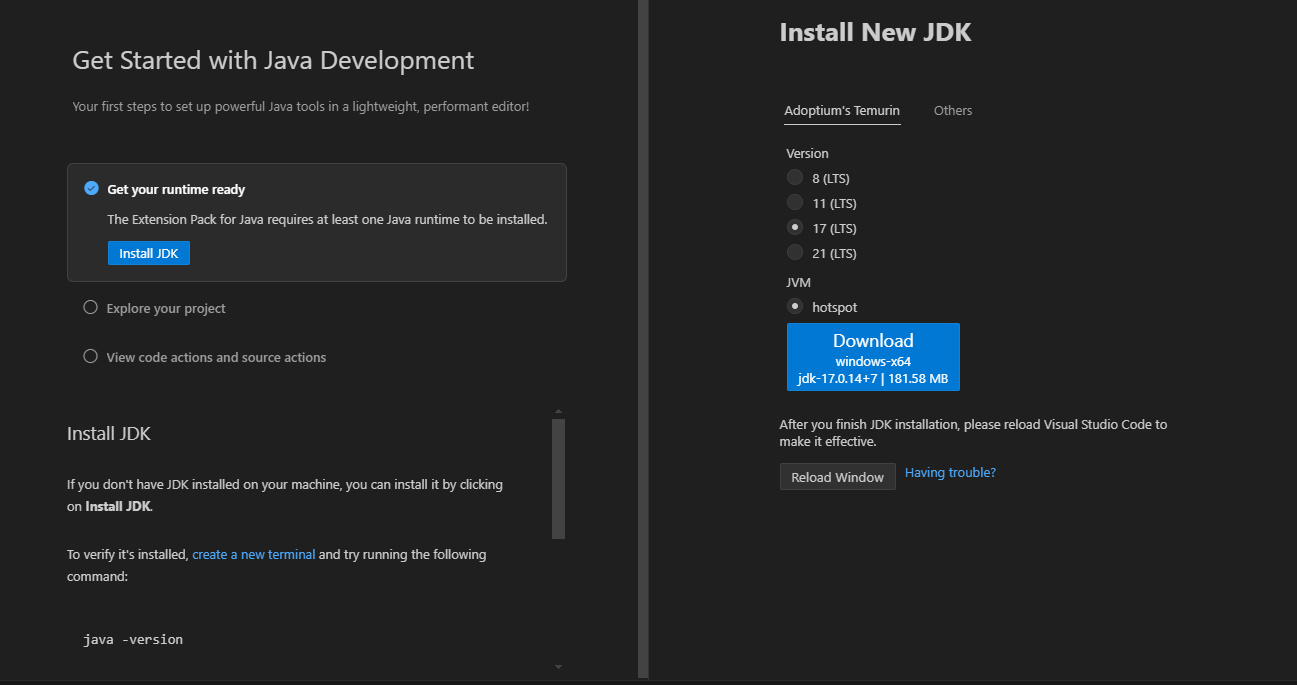
Task: Click the 'Install New JDK' heading
Action: [875, 32]
